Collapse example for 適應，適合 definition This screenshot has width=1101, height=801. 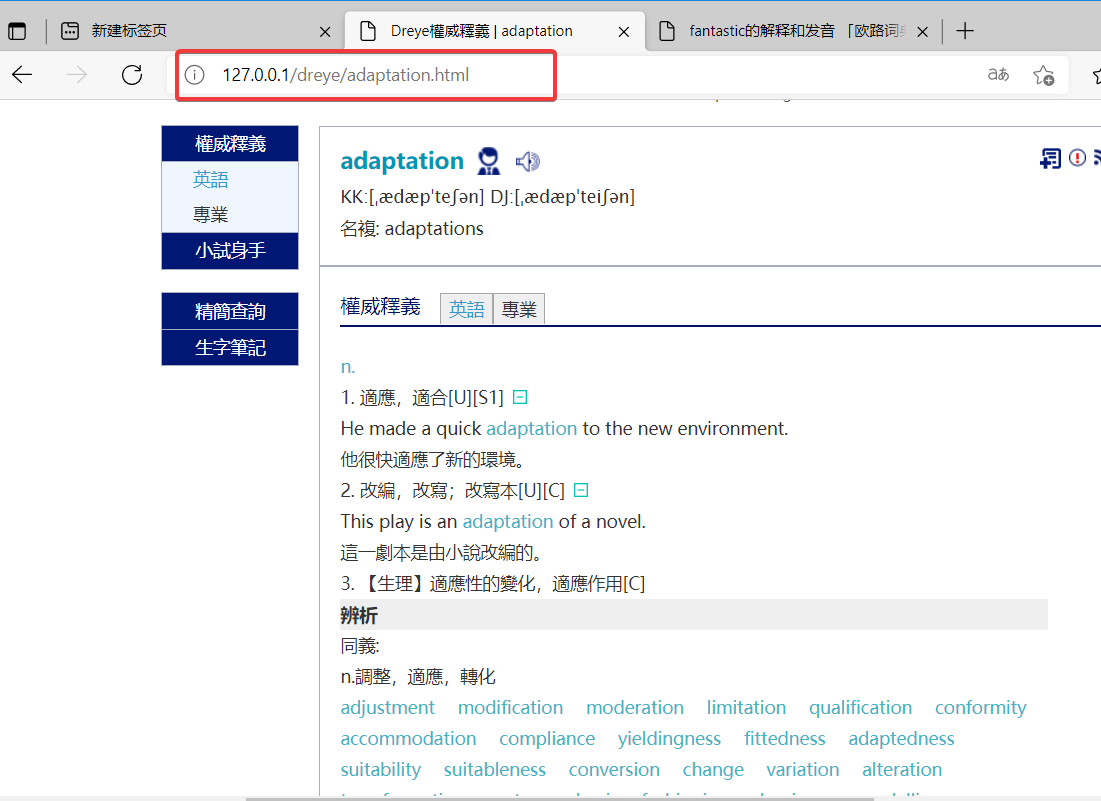(x=520, y=397)
